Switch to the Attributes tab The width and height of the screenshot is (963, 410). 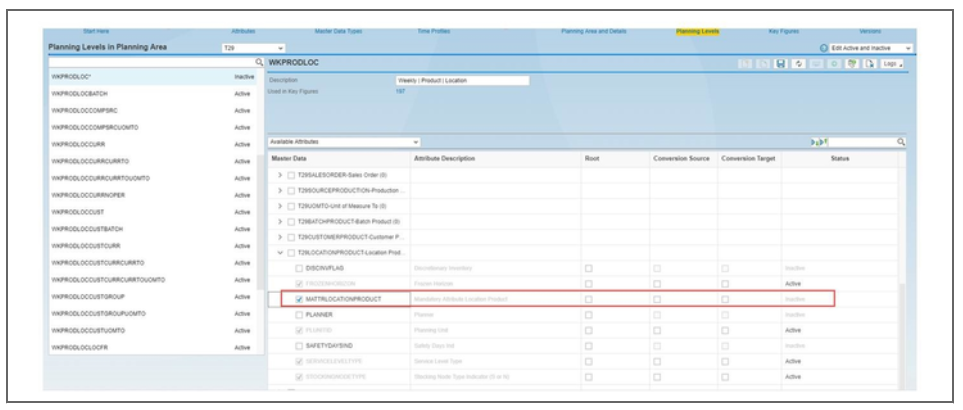pos(243,31)
